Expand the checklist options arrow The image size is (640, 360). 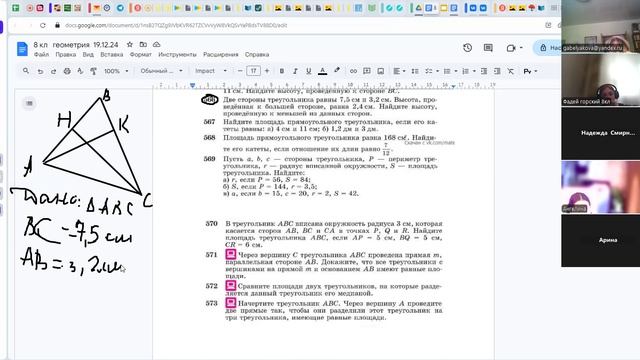pos(437,71)
